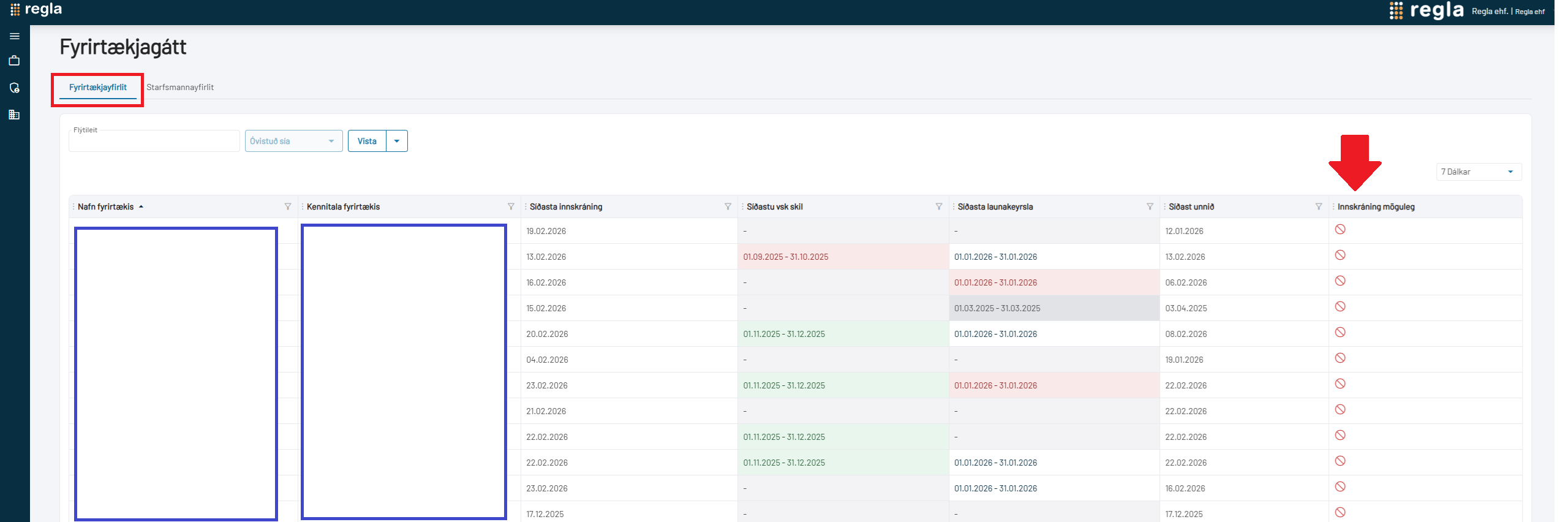Filter the Síðasta launakeyrsla column
This screenshot has height=522, width=1568.
1150,207
